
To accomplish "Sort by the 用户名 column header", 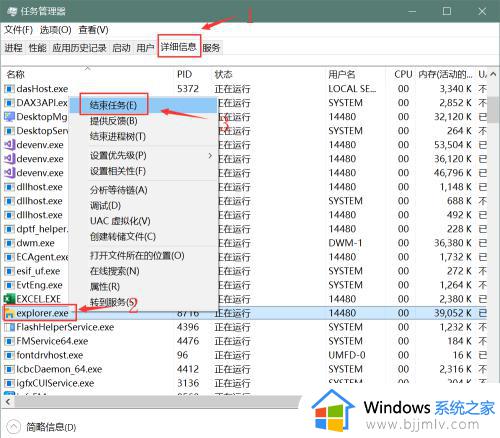I will point(355,74).
